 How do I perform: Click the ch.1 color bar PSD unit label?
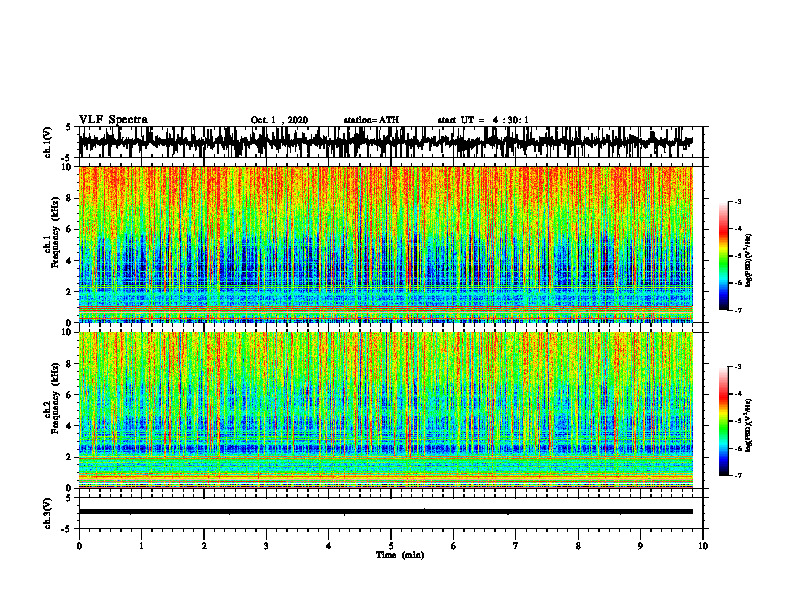(749, 261)
